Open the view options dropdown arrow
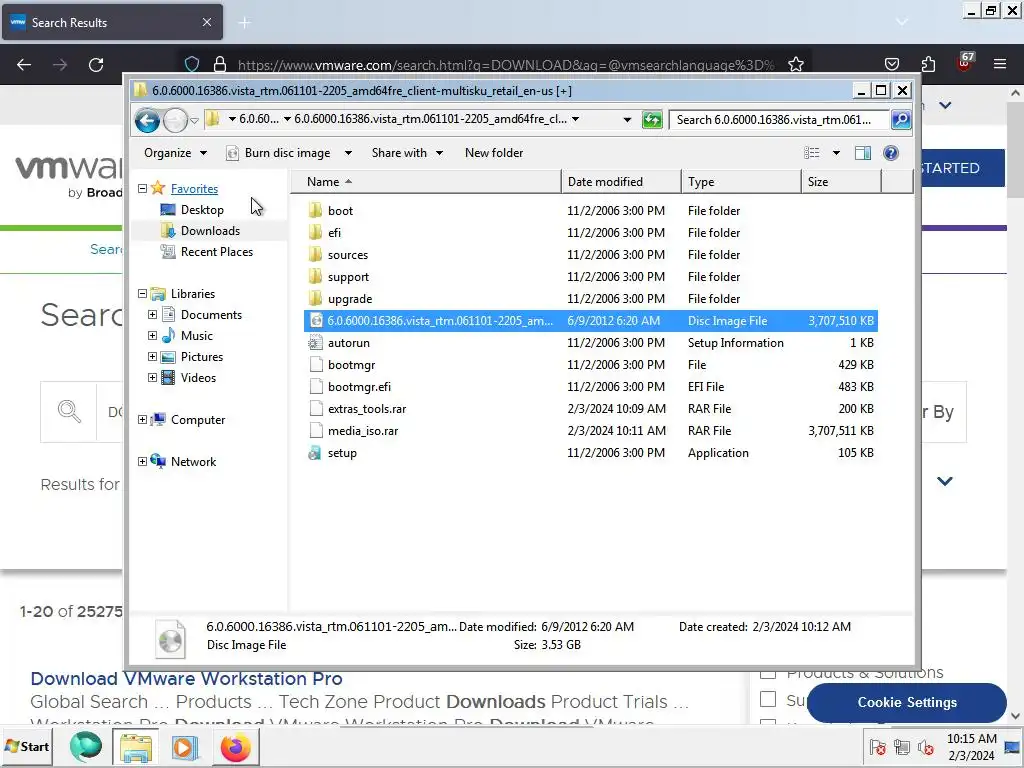 pos(836,153)
